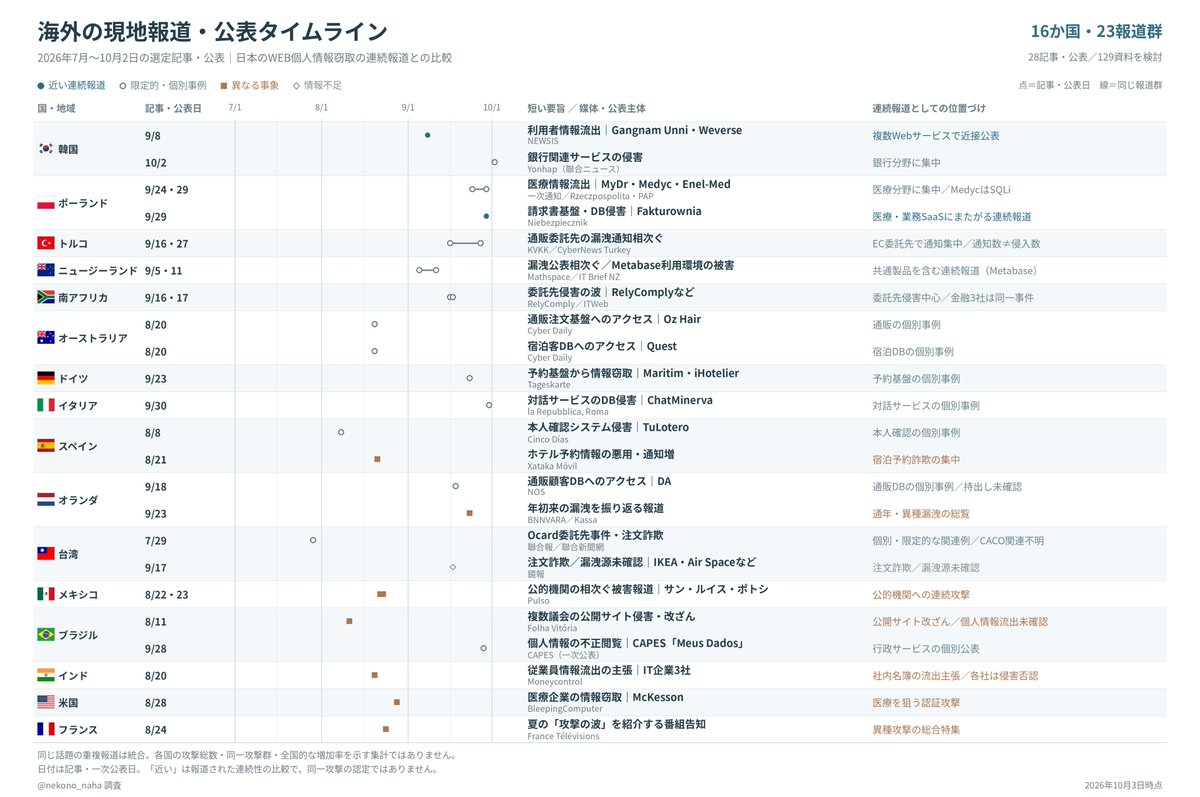Select the timeline marker in the トルコ row
This screenshot has width=1200, height=797.
point(465,243)
